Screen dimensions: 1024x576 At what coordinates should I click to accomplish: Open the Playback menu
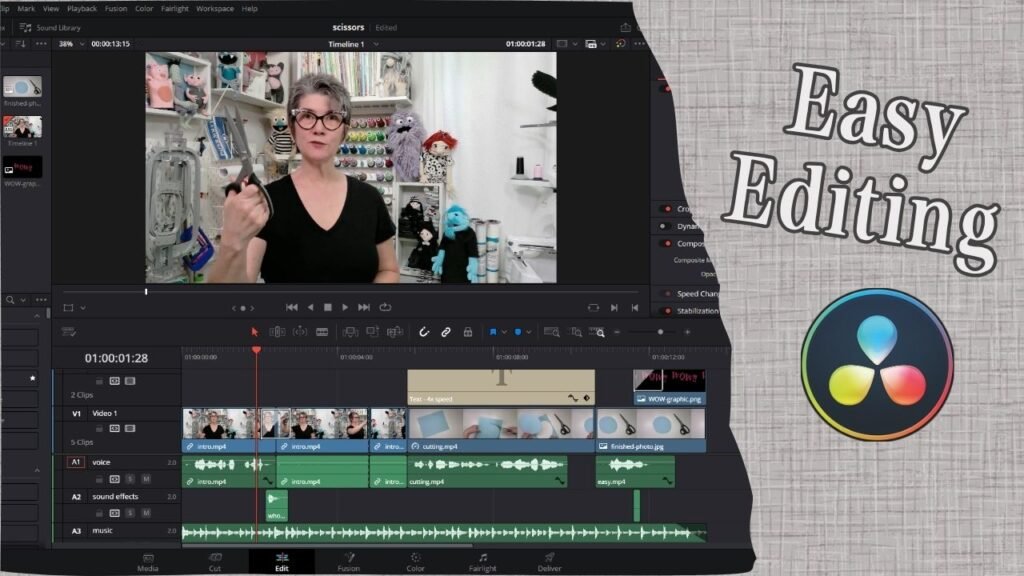(84, 7)
